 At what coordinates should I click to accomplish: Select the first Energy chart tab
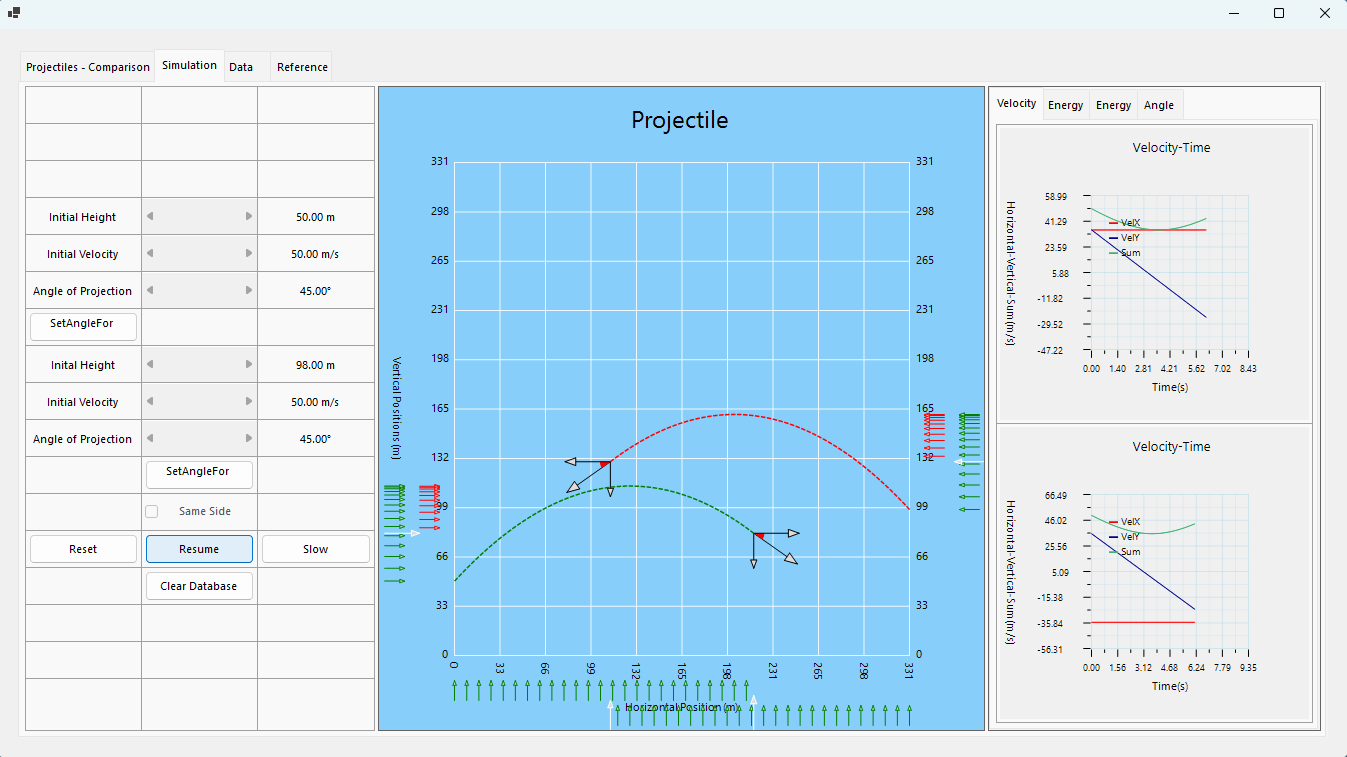pos(1065,105)
